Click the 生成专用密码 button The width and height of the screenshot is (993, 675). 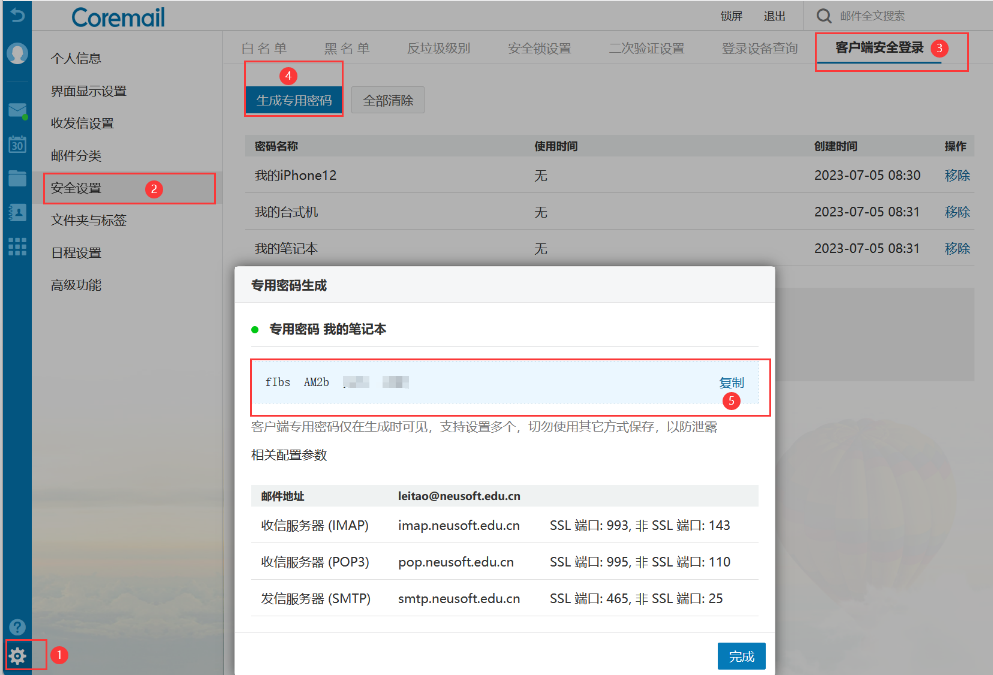[294, 100]
